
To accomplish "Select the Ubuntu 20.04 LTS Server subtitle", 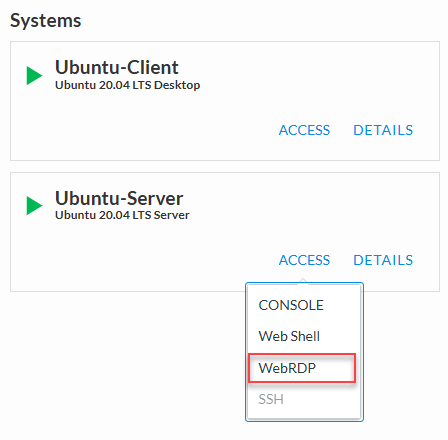I will [122, 215].
